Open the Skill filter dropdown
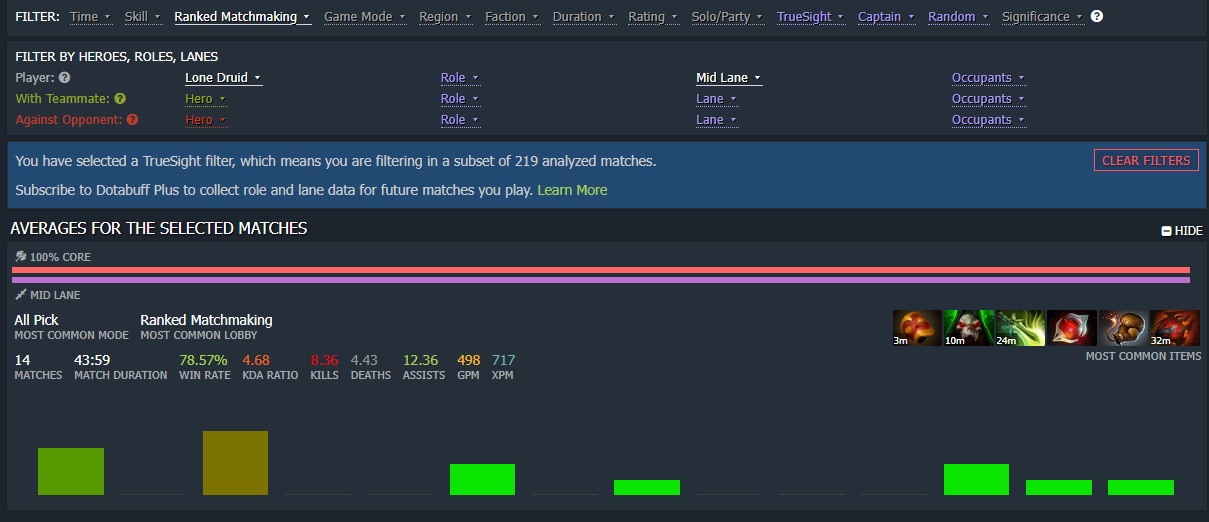Image resolution: width=1209 pixels, height=522 pixels. 142,17
